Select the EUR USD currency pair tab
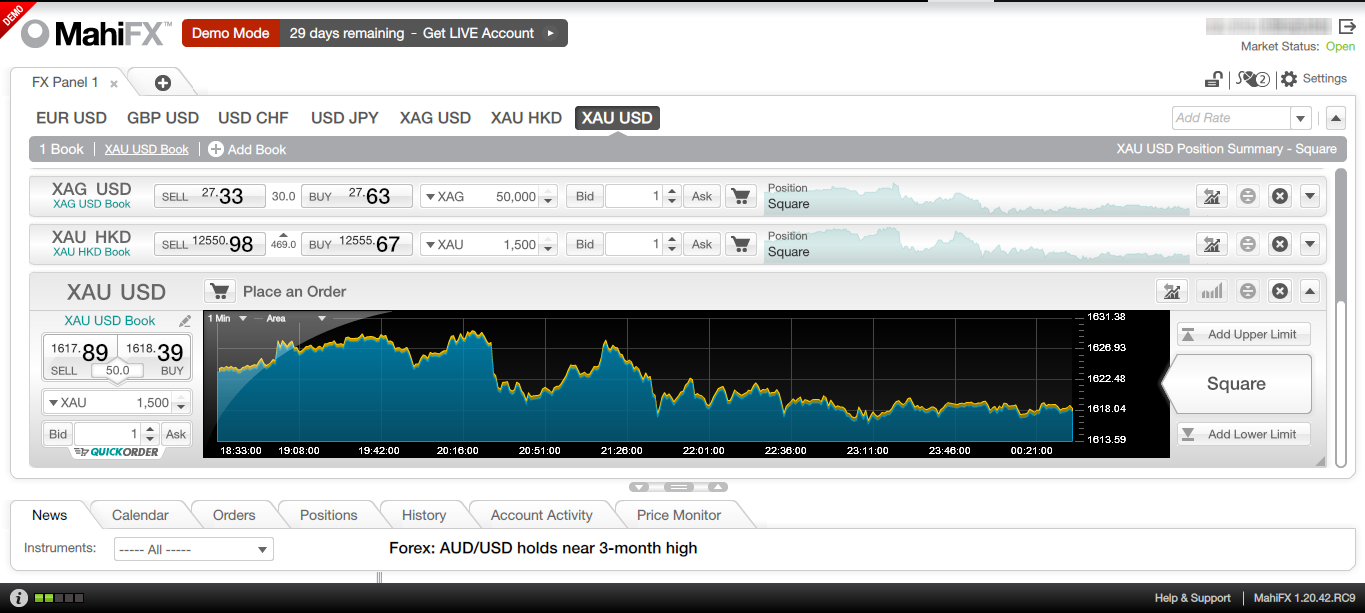This screenshot has width=1365, height=613. [x=71, y=118]
